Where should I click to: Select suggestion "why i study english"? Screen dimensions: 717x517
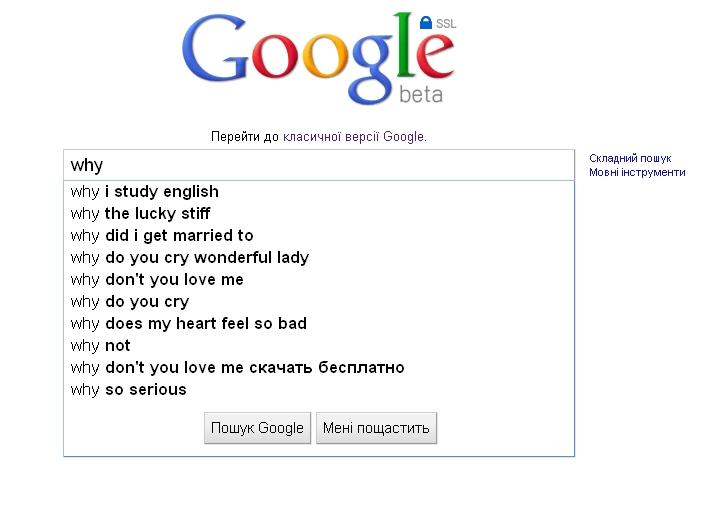coord(145,191)
